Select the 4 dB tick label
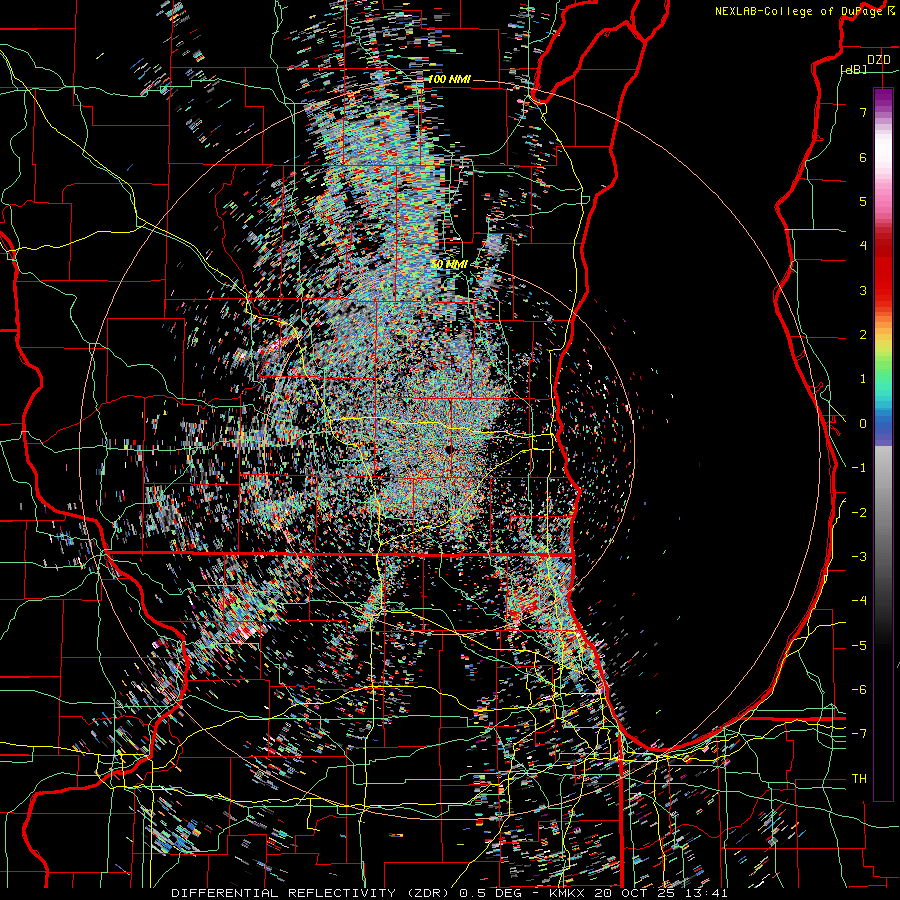The height and width of the screenshot is (900, 900). 863,245
